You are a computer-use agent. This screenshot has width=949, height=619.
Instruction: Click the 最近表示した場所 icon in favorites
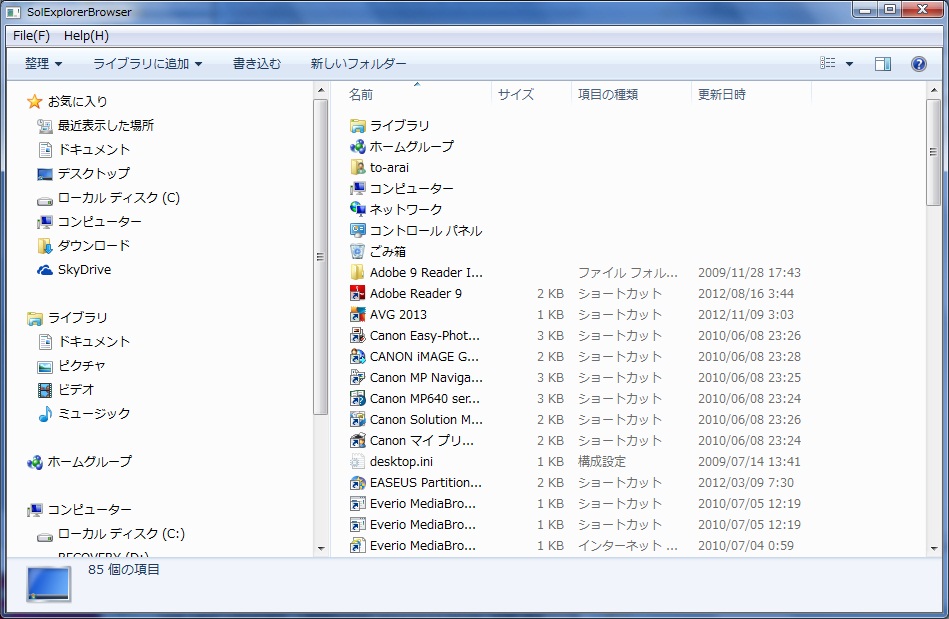(45, 126)
